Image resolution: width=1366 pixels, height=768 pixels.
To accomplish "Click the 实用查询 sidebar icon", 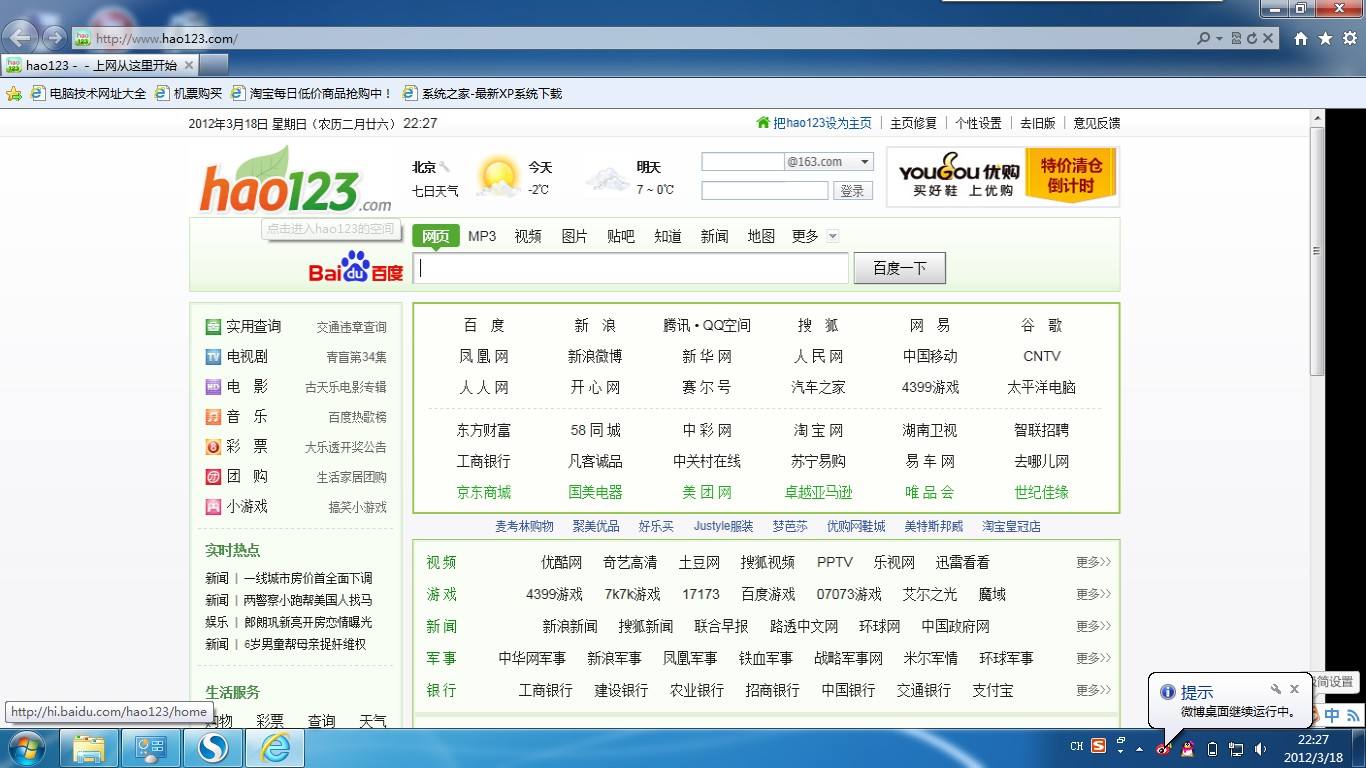I will click(213, 326).
